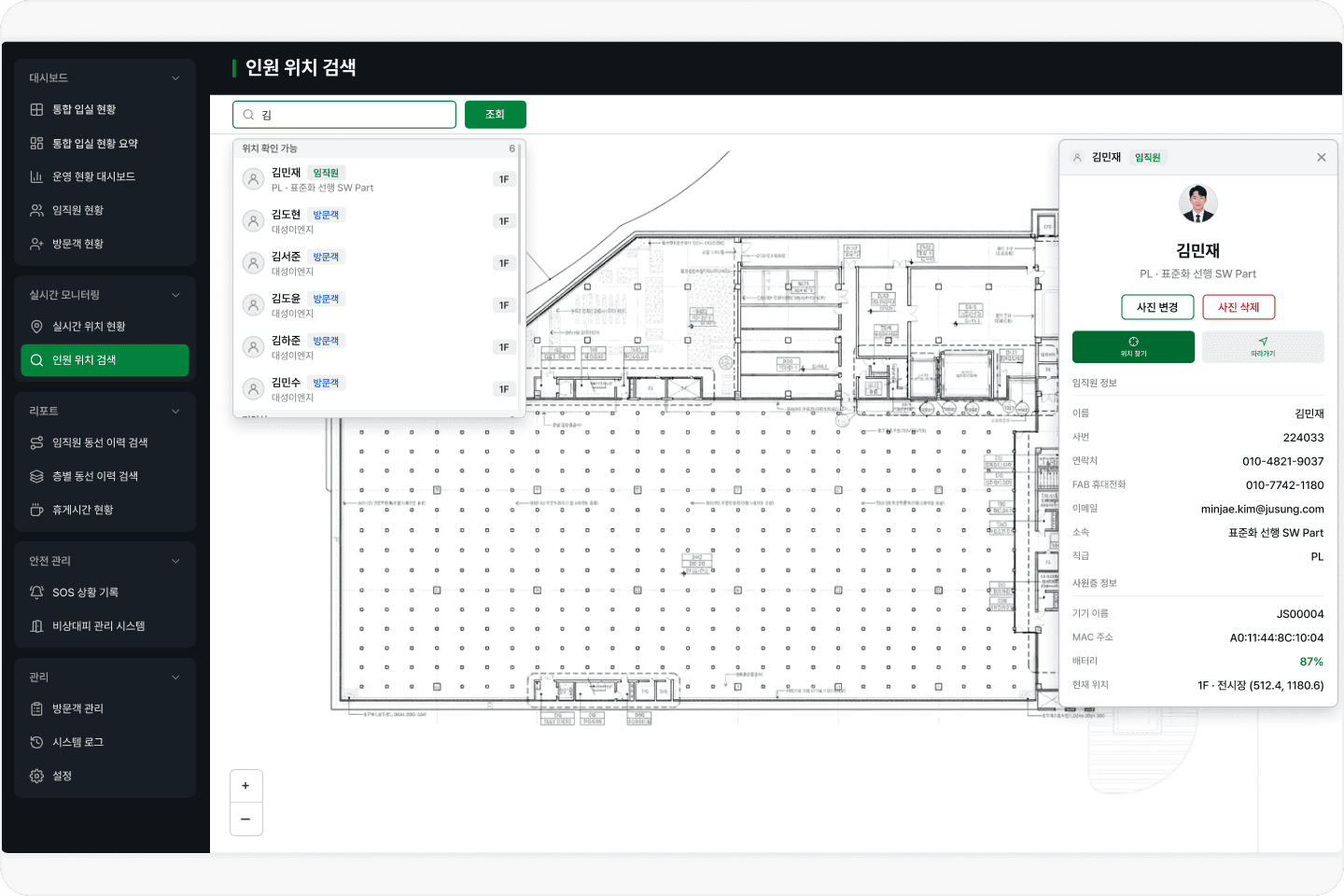Click the 사진 삭제 button
1344x896 pixels.
(x=1239, y=307)
